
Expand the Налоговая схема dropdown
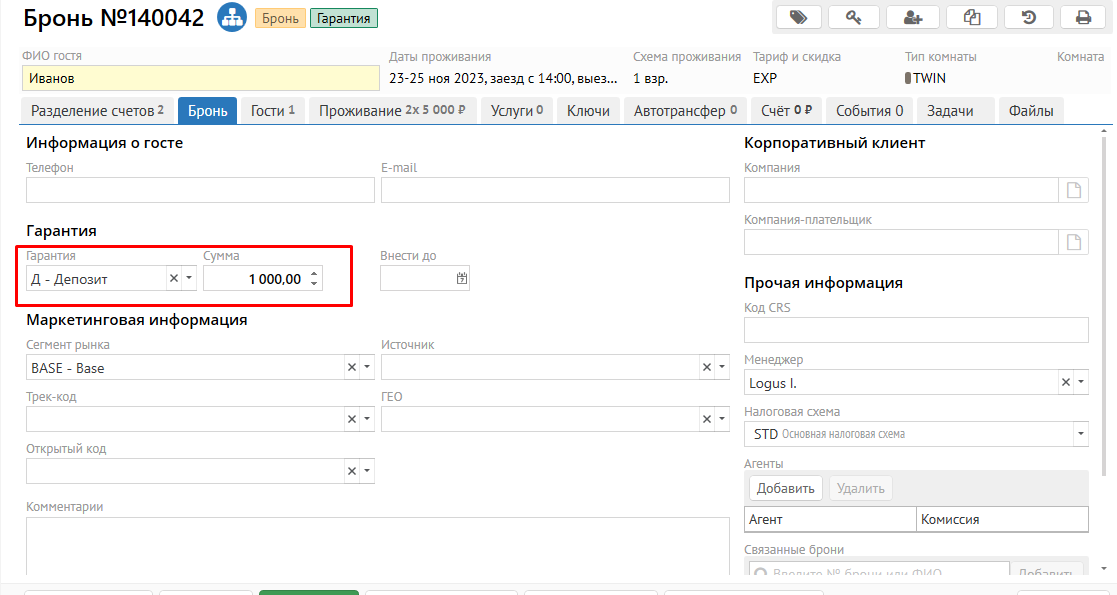tap(1079, 434)
